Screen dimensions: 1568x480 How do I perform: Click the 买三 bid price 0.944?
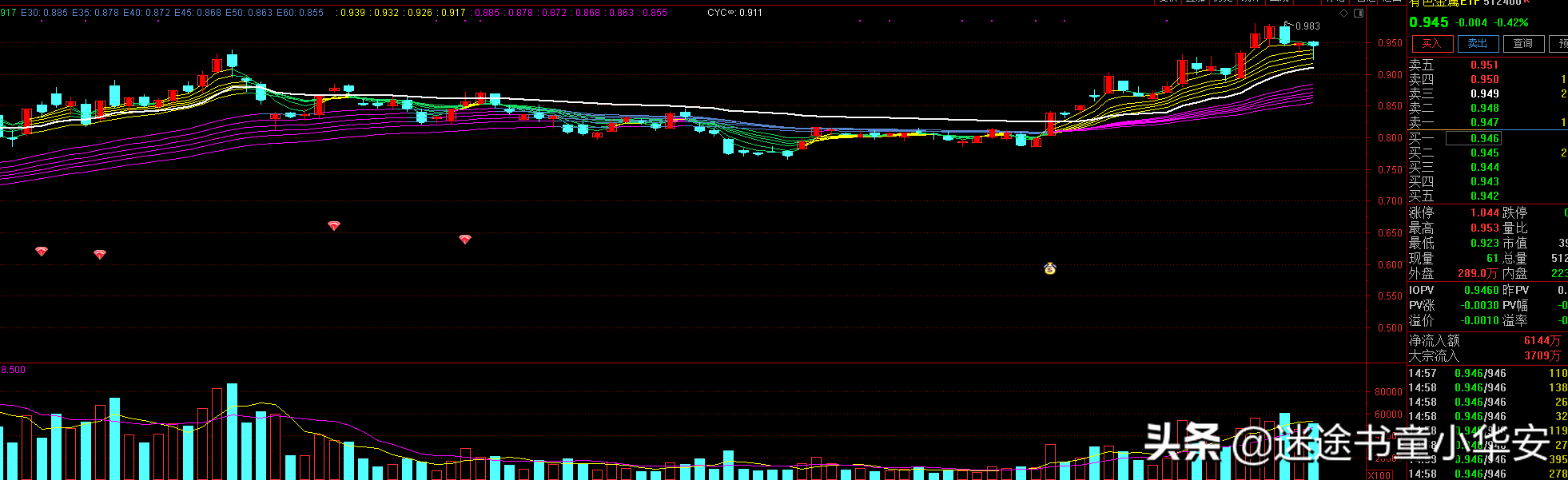tap(1485, 168)
